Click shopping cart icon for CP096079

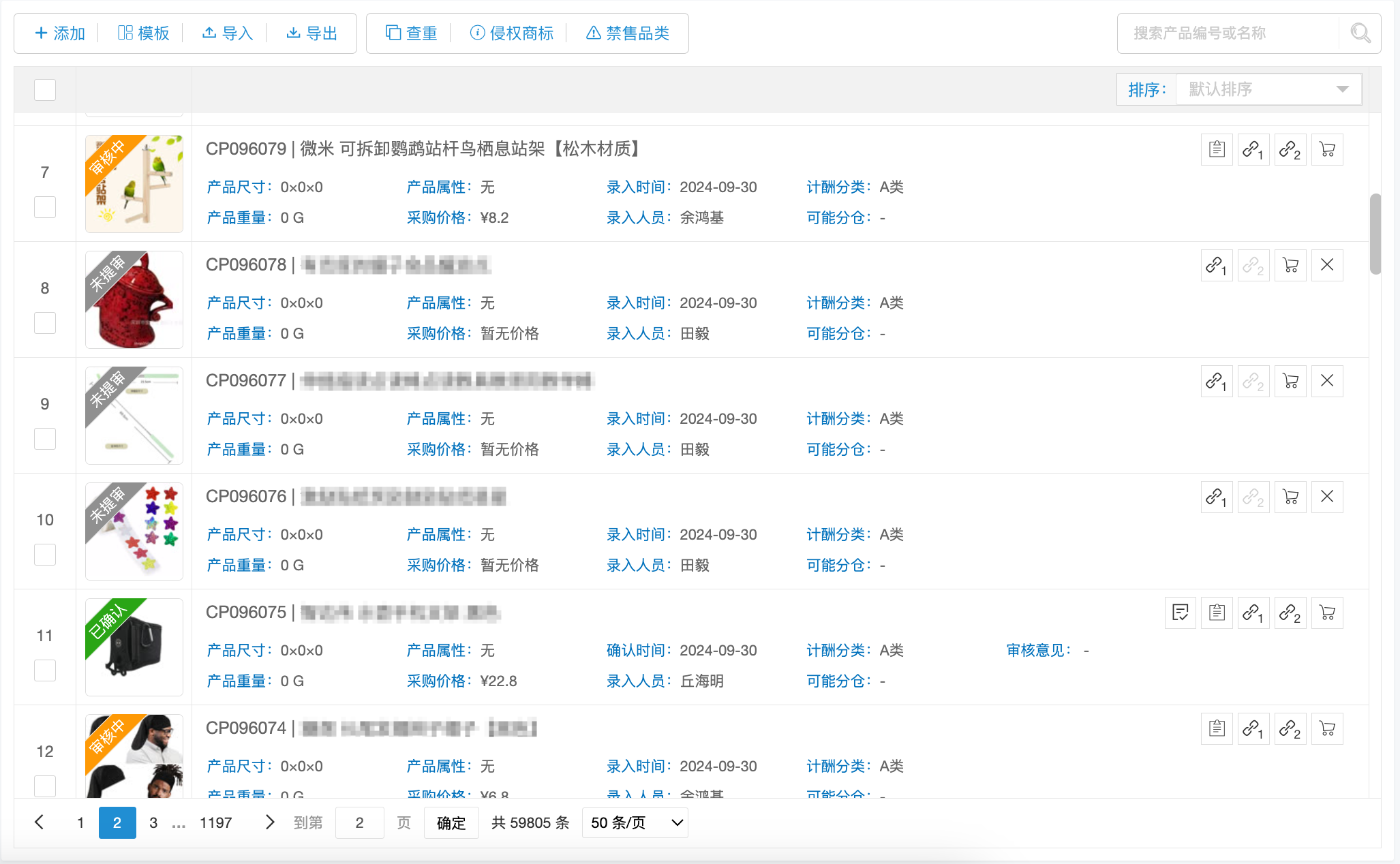[1326, 149]
